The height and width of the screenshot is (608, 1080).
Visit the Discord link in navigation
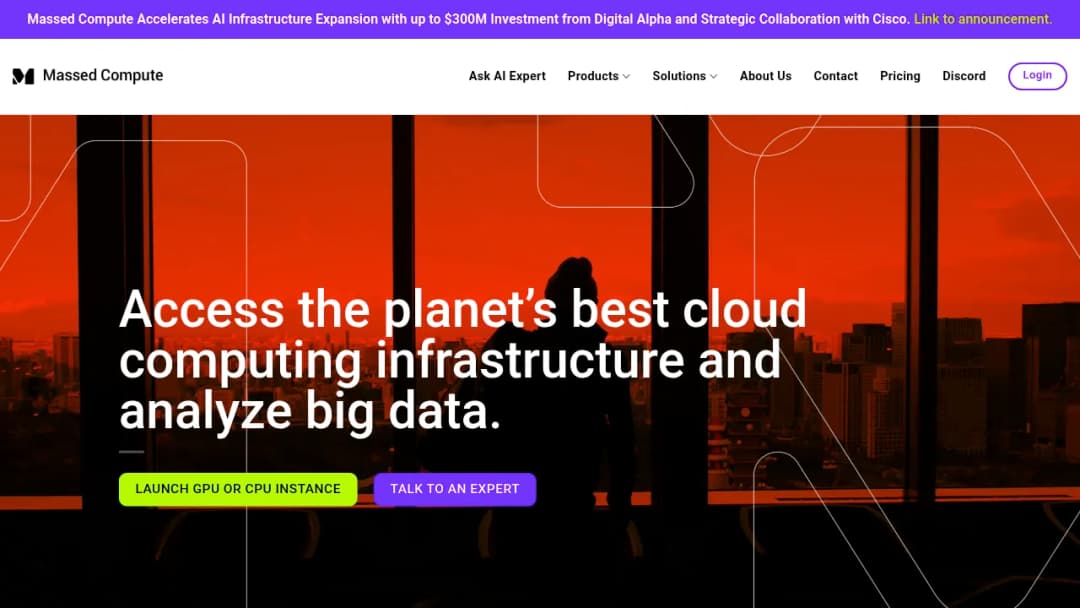point(964,76)
